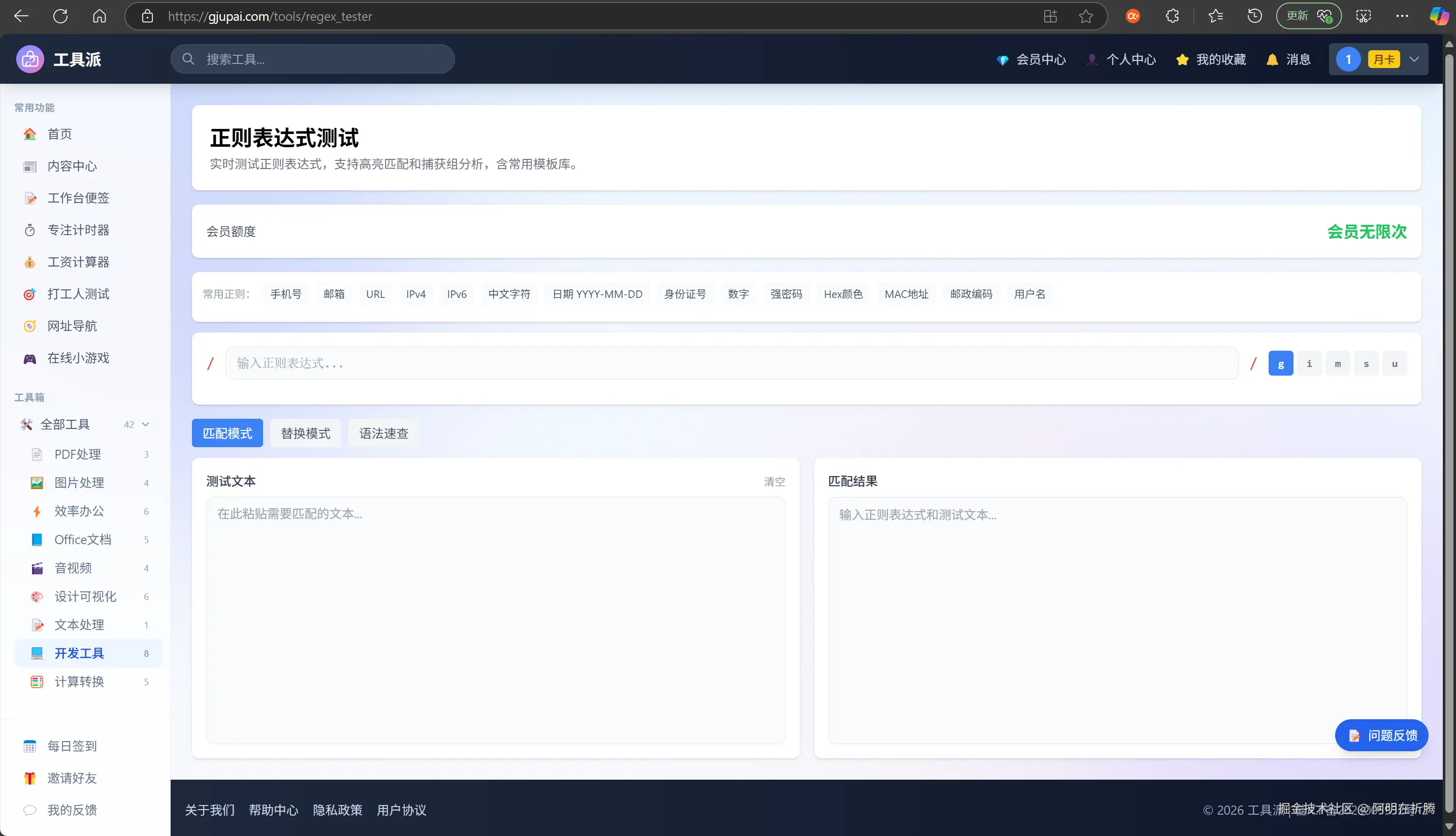The width and height of the screenshot is (1456, 836).
Task: Click 清空 to clear test text
Action: (x=773, y=482)
